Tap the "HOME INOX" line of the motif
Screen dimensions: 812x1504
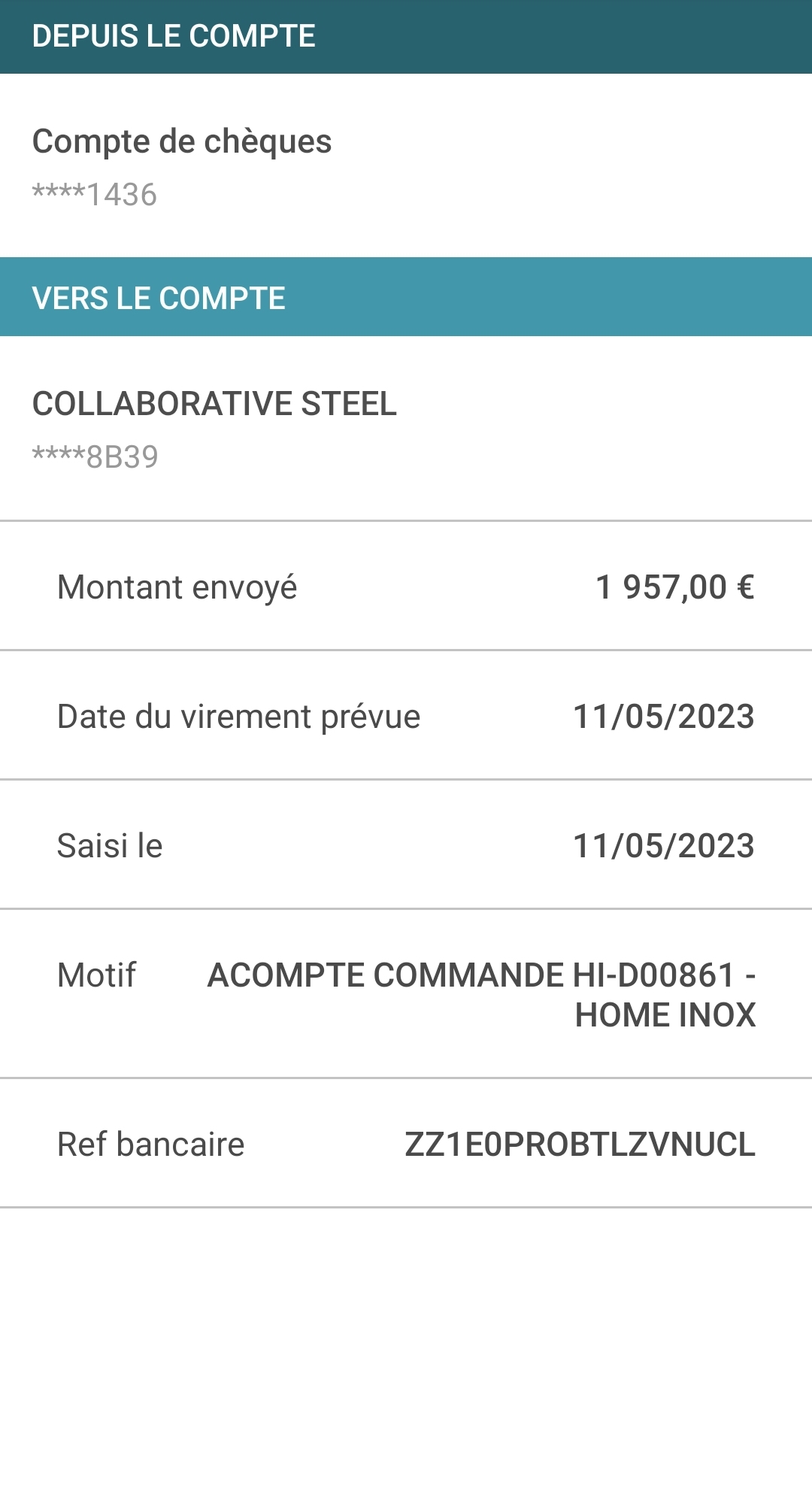tap(665, 1015)
